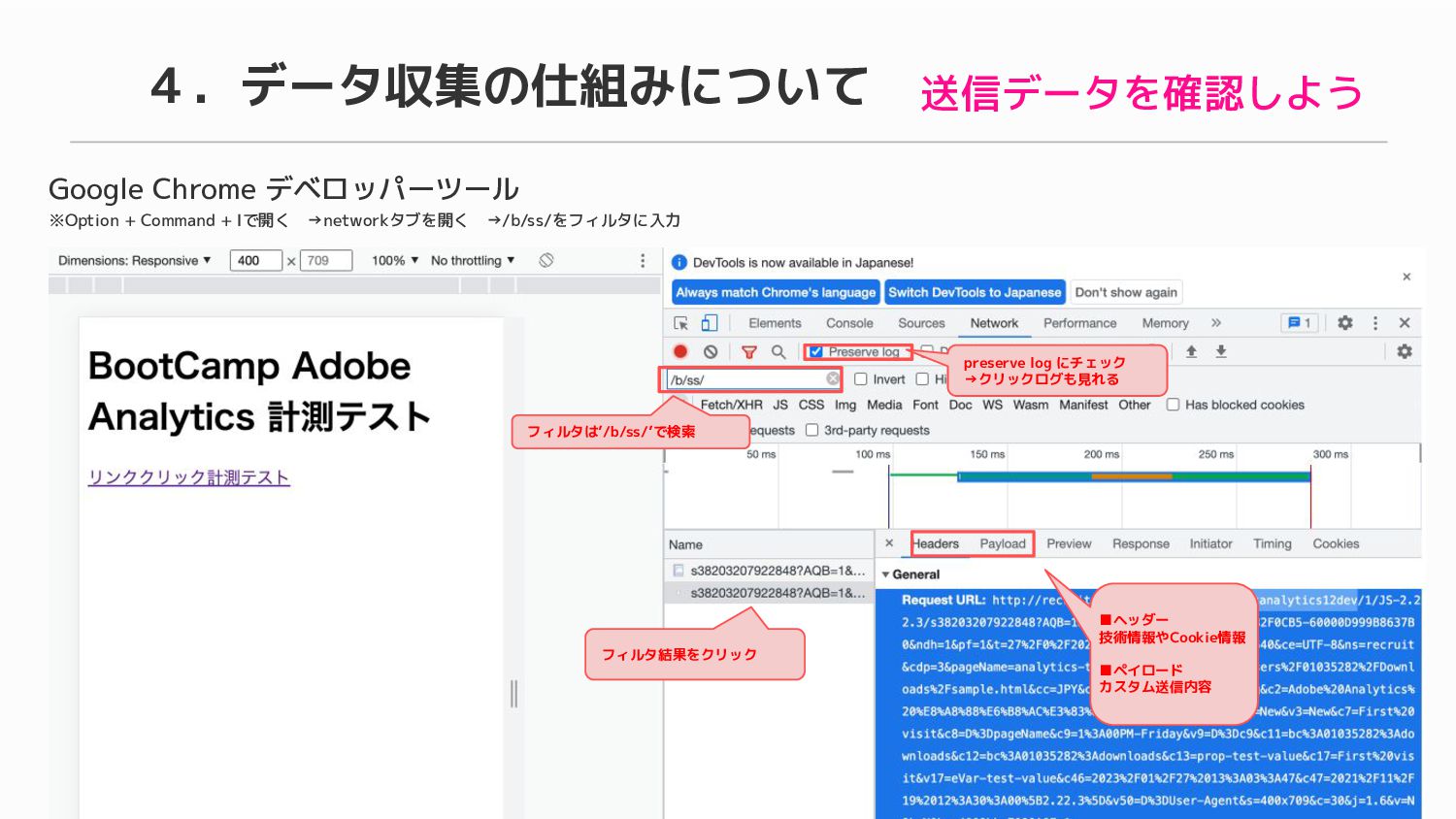Filter by Img request type
The width and height of the screenshot is (1456, 819).
click(845, 405)
